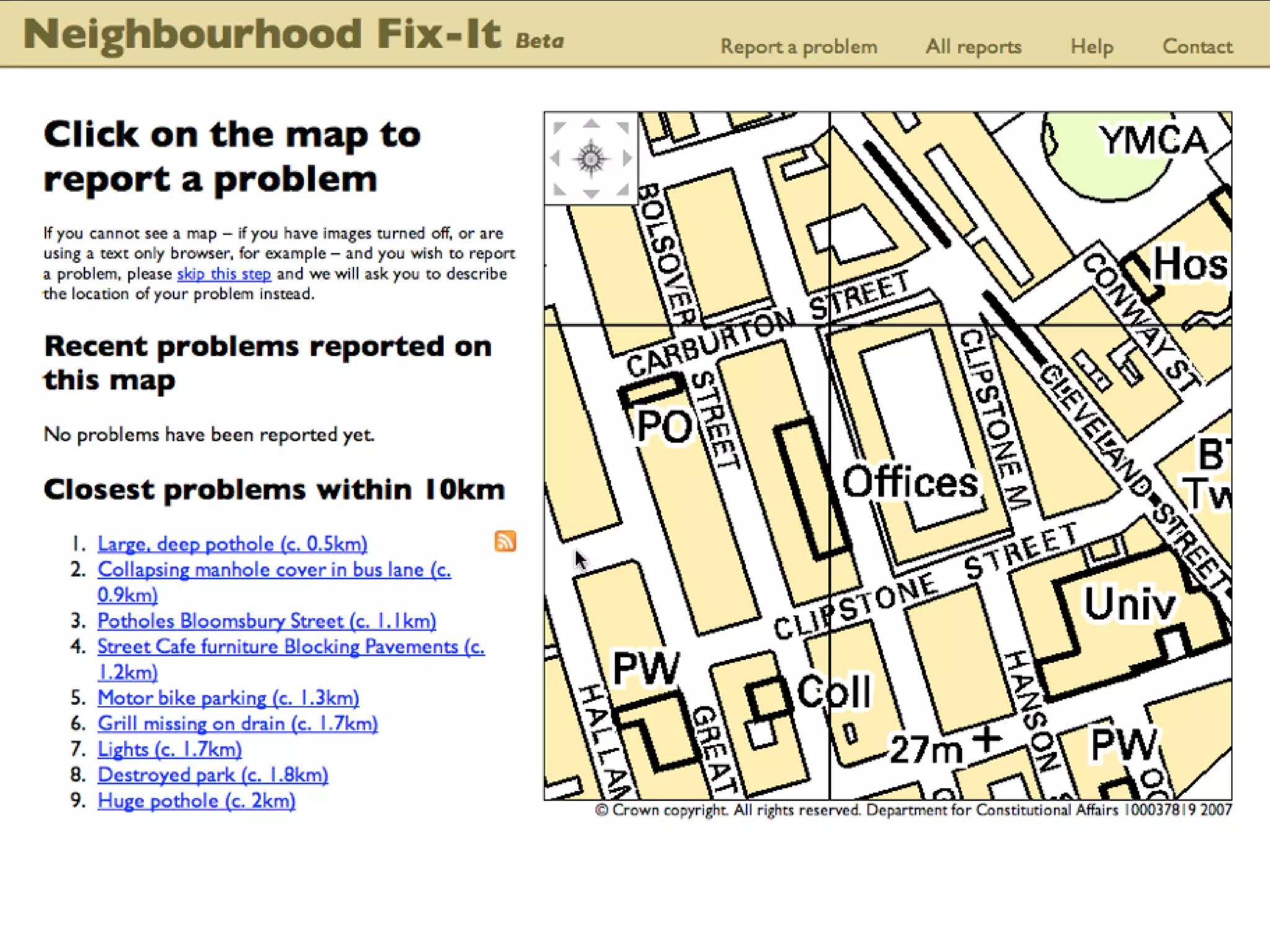Go to All reports page
Image resolution: width=1270 pixels, height=952 pixels.
[973, 46]
